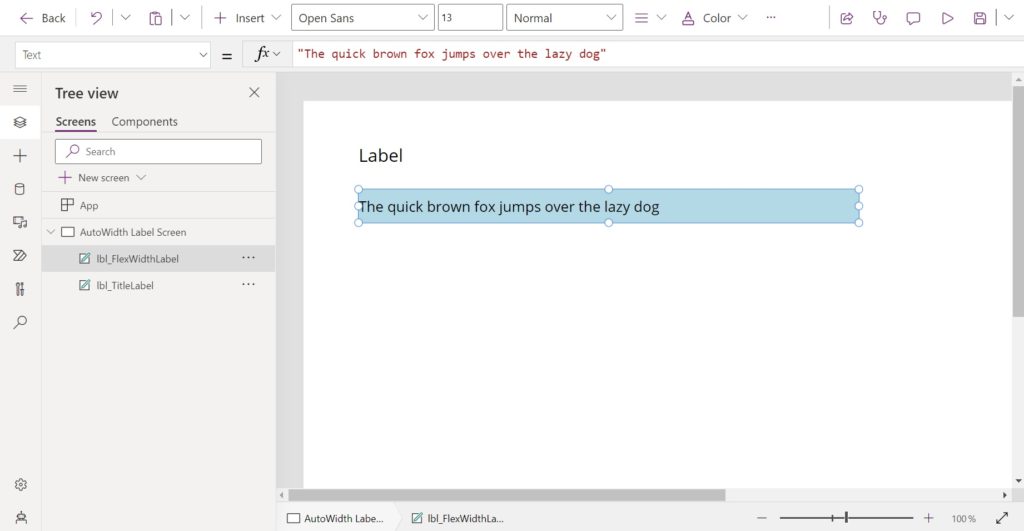The width and height of the screenshot is (1024, 531).
Task: Switch to the Components tab
Action: point(144,121)
